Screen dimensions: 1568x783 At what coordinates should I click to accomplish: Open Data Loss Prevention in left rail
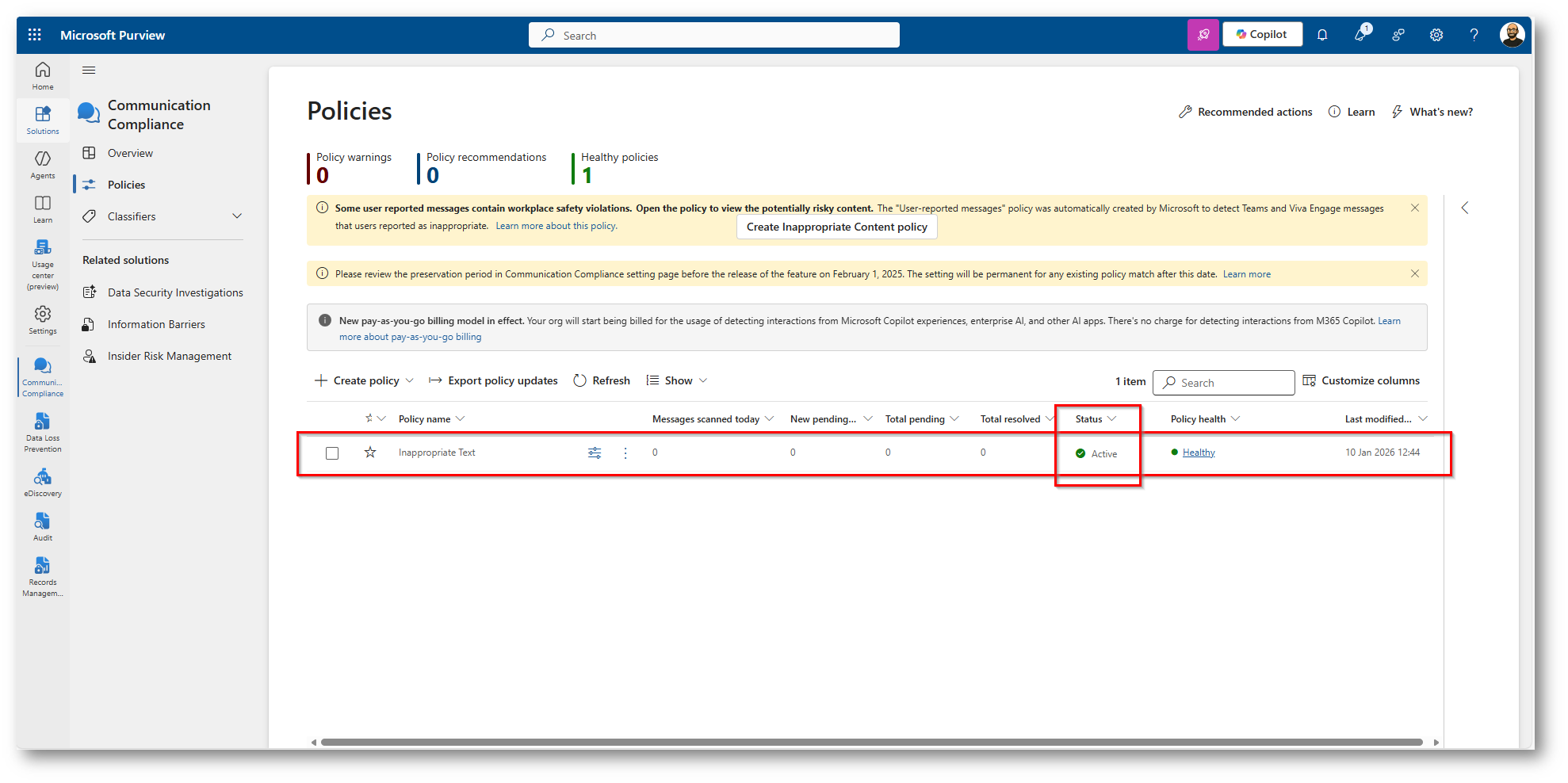tap(43, 432)
